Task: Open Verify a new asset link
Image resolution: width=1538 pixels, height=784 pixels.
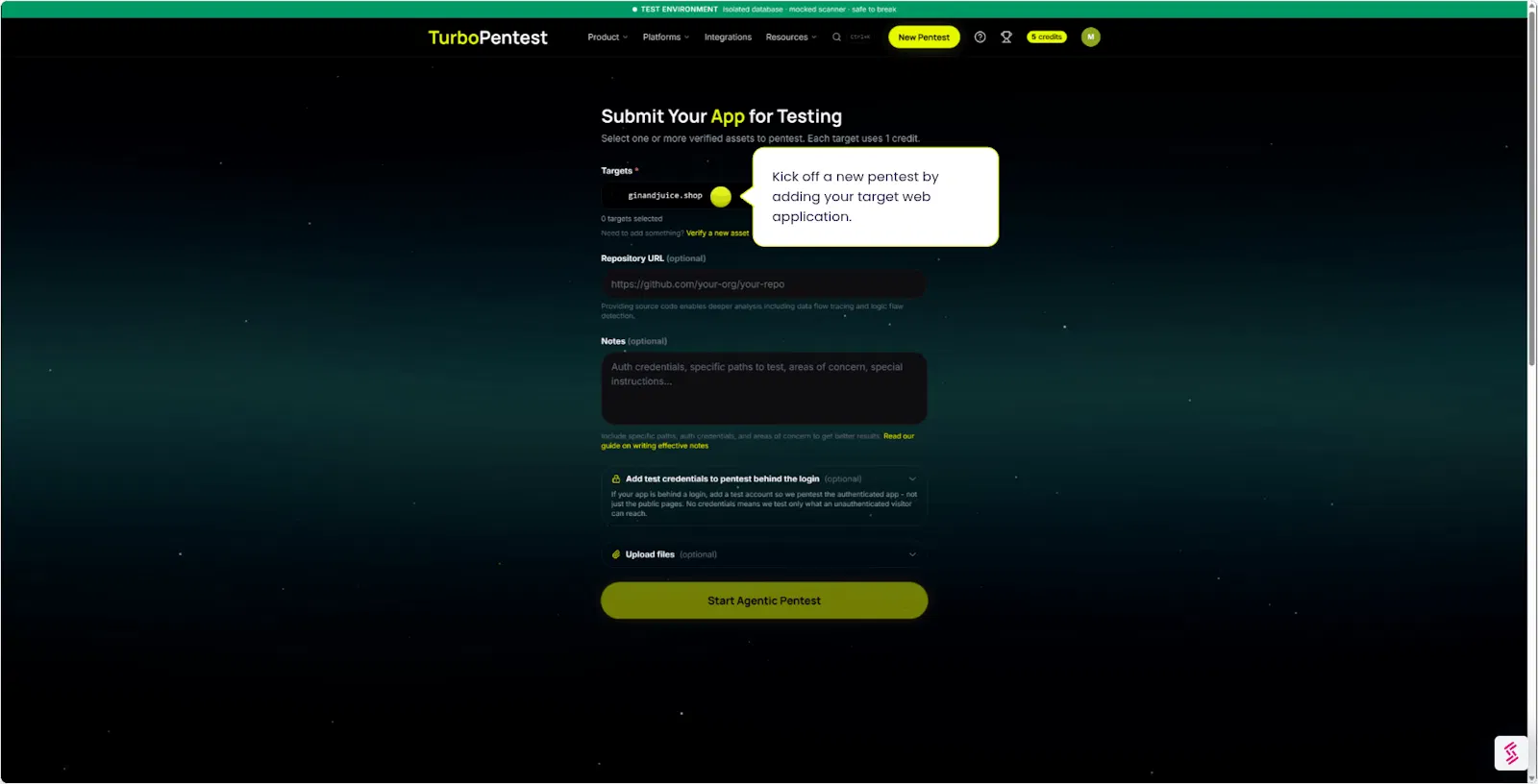Action: 717,233
